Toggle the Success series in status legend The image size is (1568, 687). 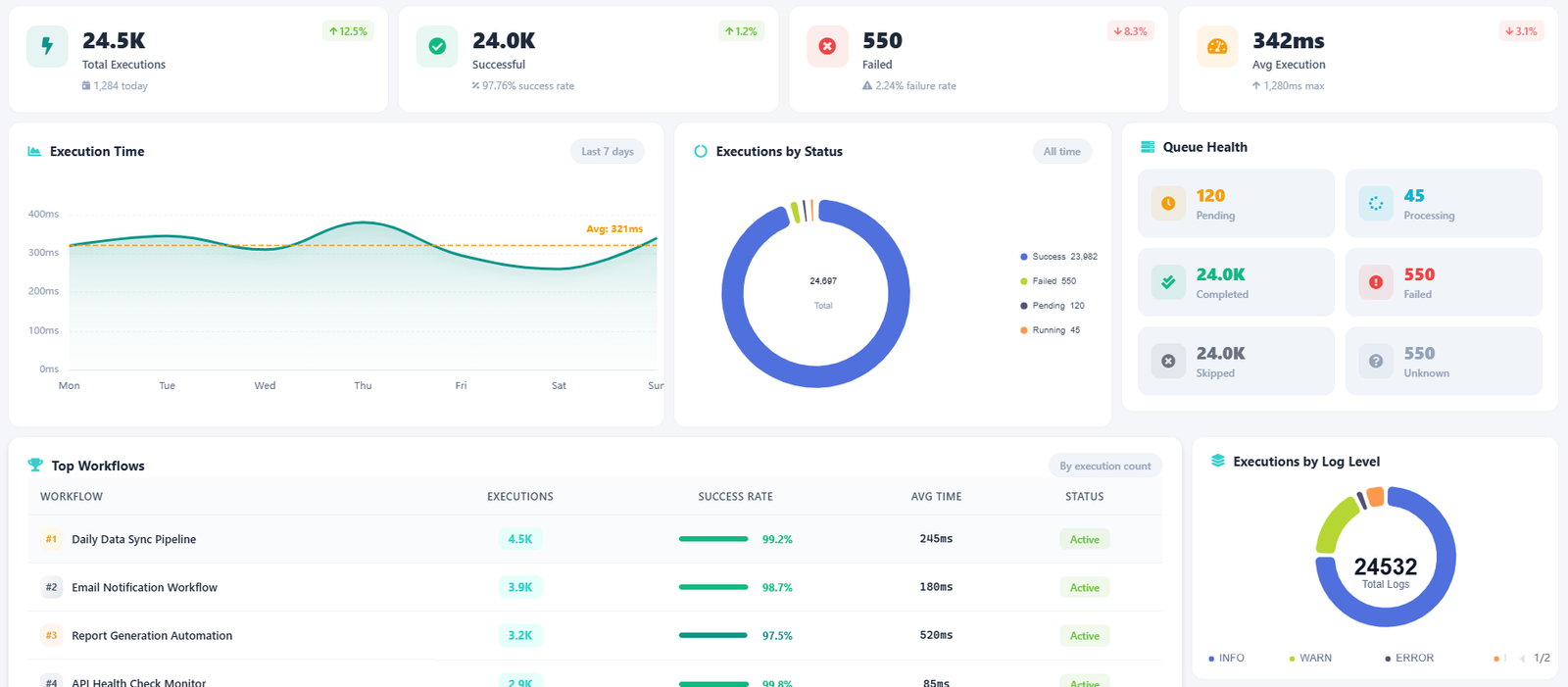[x=1058, y=257]
